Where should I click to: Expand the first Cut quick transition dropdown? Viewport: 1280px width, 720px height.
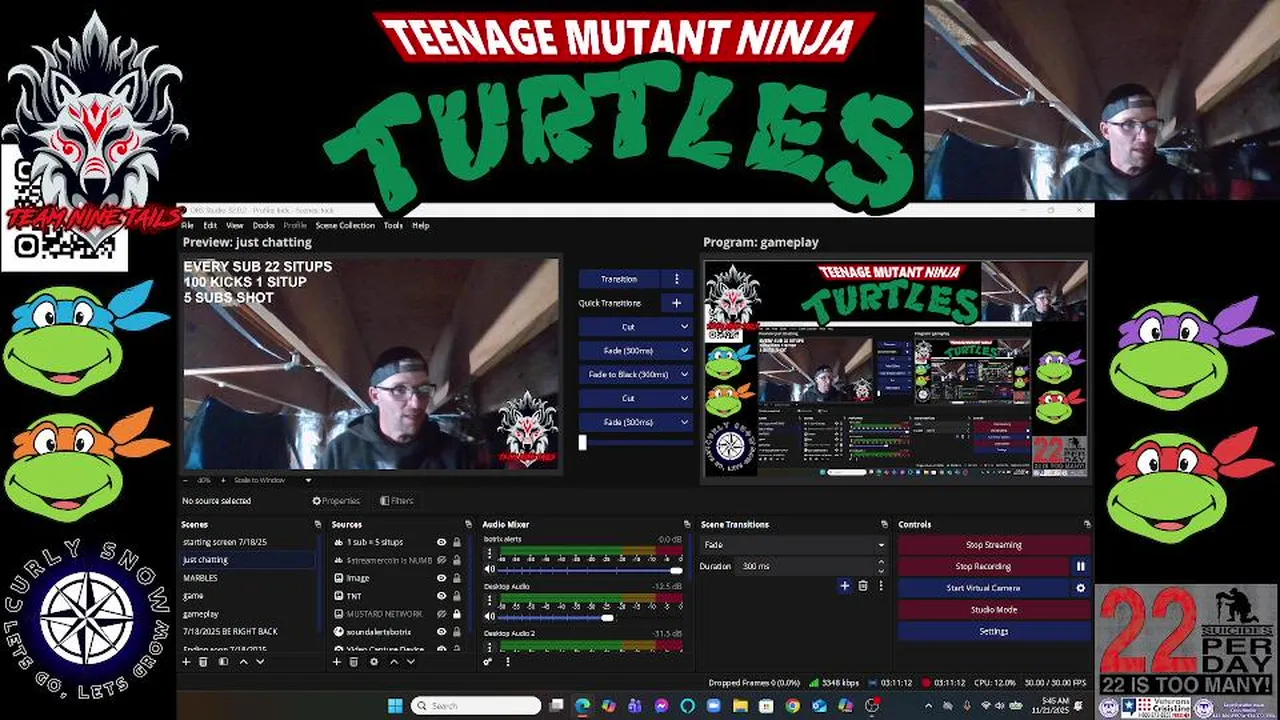pos(684,327)
